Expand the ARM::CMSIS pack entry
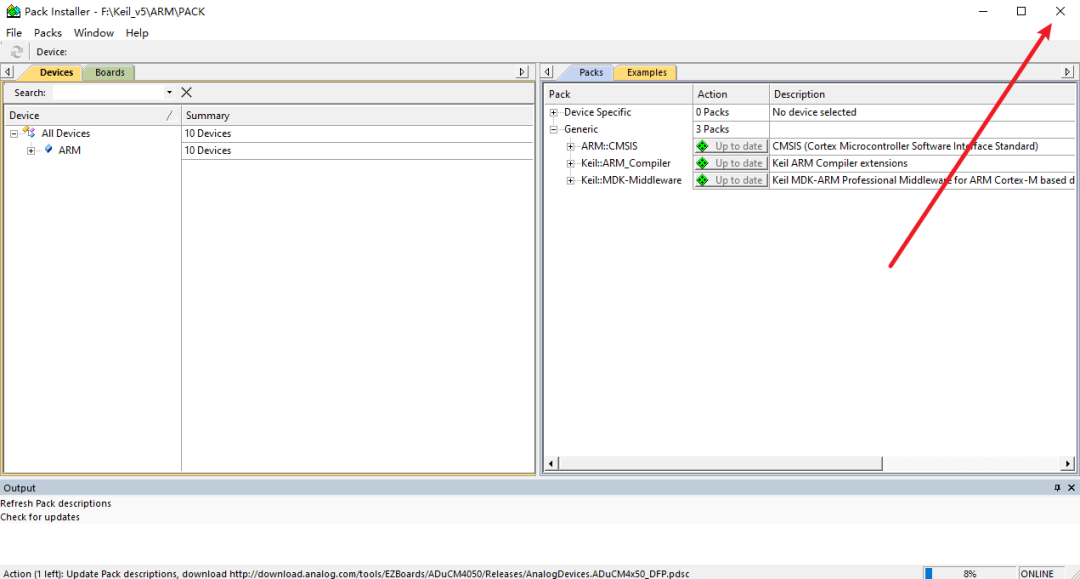This screenshot has height=579, width=1080. coord(570,146)
